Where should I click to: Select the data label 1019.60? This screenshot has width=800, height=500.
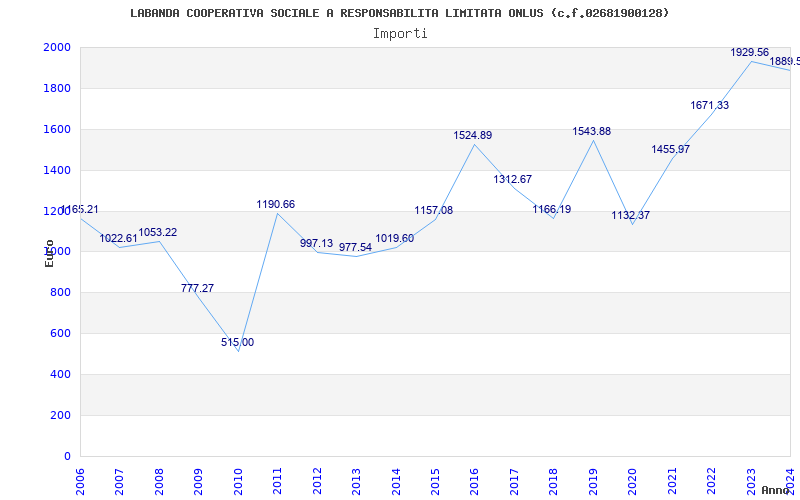tap(394, 238)
